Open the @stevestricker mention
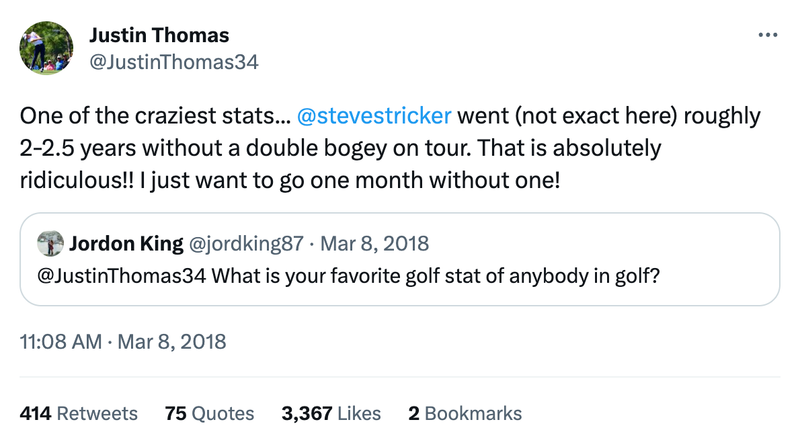 point(374,115)
